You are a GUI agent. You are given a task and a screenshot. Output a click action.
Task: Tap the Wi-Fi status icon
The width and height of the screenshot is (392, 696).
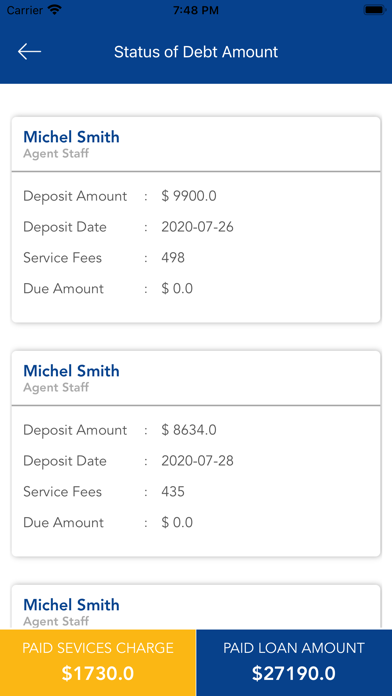(55, 10)
